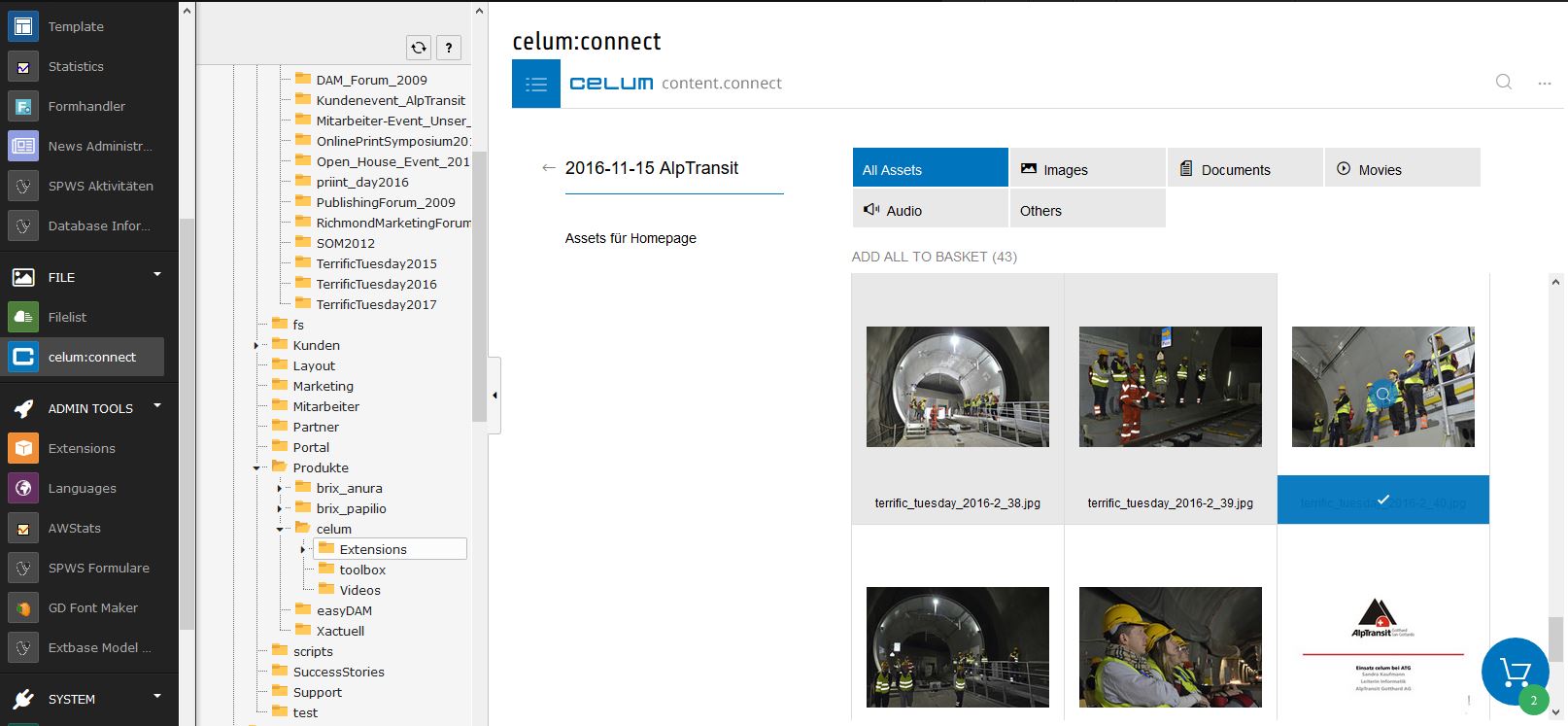The width and height of the screenshot is (1568, 726).
Task: Click the module menu vertical scrollbar
Action: click(x=187, y=423)
